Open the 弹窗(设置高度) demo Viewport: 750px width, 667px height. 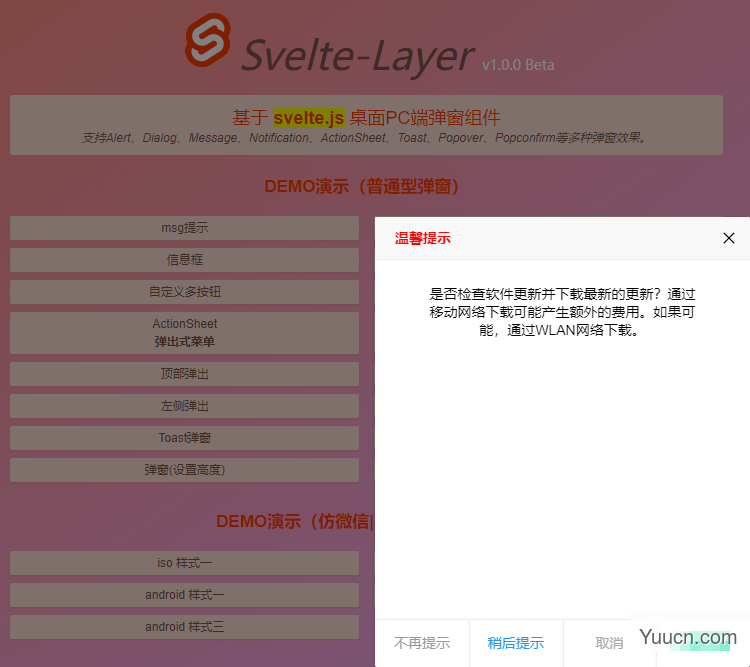click(x=184, y=470)
